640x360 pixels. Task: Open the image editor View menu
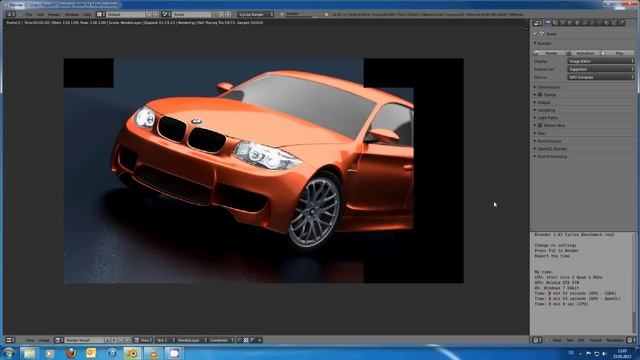tap(30, 340)
